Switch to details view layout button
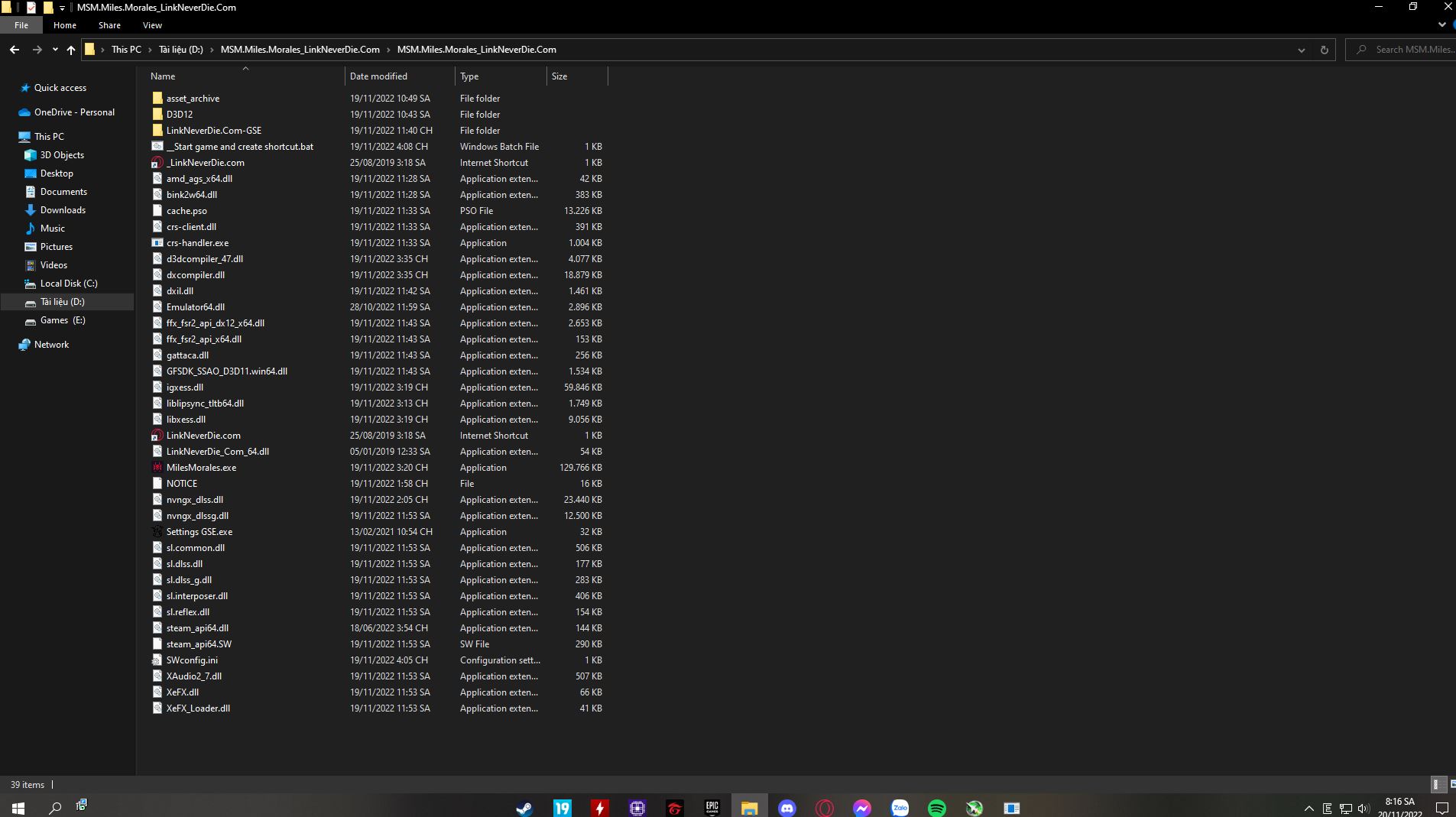Screen dimensions: 1456x817 coord(1436,784)
